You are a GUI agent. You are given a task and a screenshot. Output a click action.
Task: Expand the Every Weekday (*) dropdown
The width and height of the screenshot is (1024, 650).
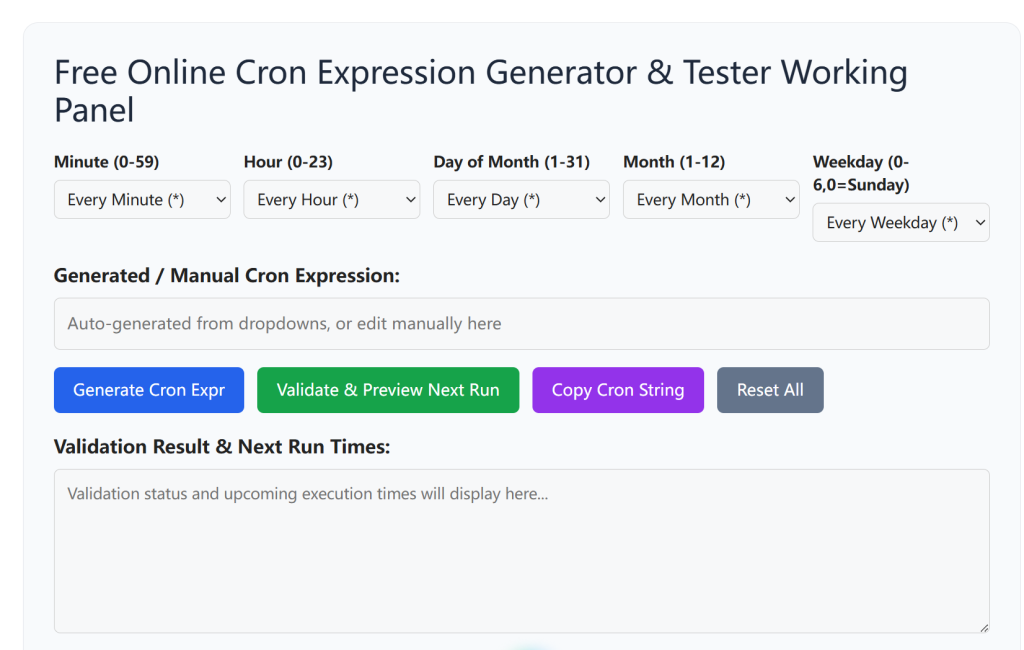[x=901, y=223]
